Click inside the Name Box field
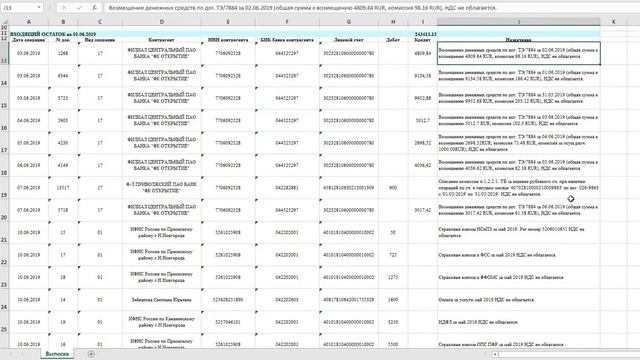 [x=18, y=8]
